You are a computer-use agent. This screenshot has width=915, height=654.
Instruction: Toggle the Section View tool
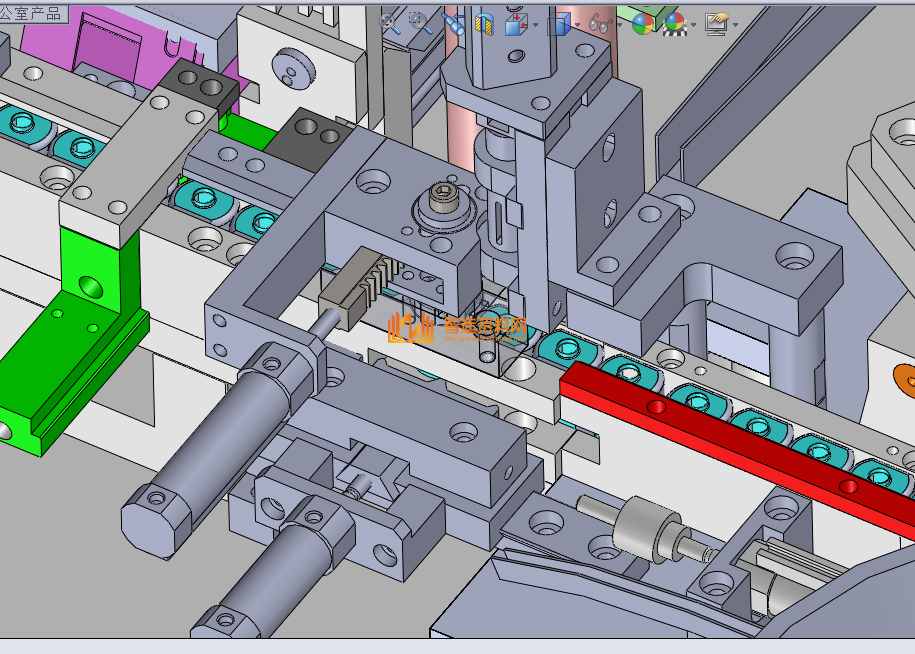(484, 24)
